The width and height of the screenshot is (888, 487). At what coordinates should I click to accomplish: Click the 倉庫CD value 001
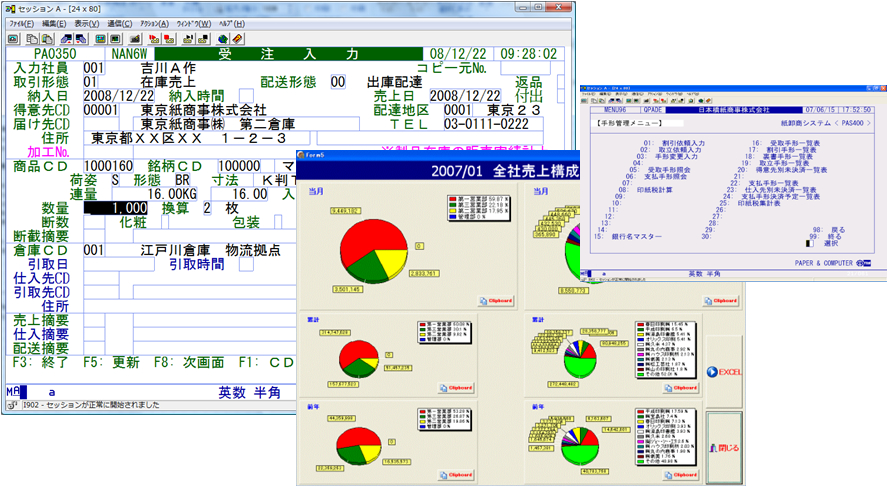click(x=94, y=250)
